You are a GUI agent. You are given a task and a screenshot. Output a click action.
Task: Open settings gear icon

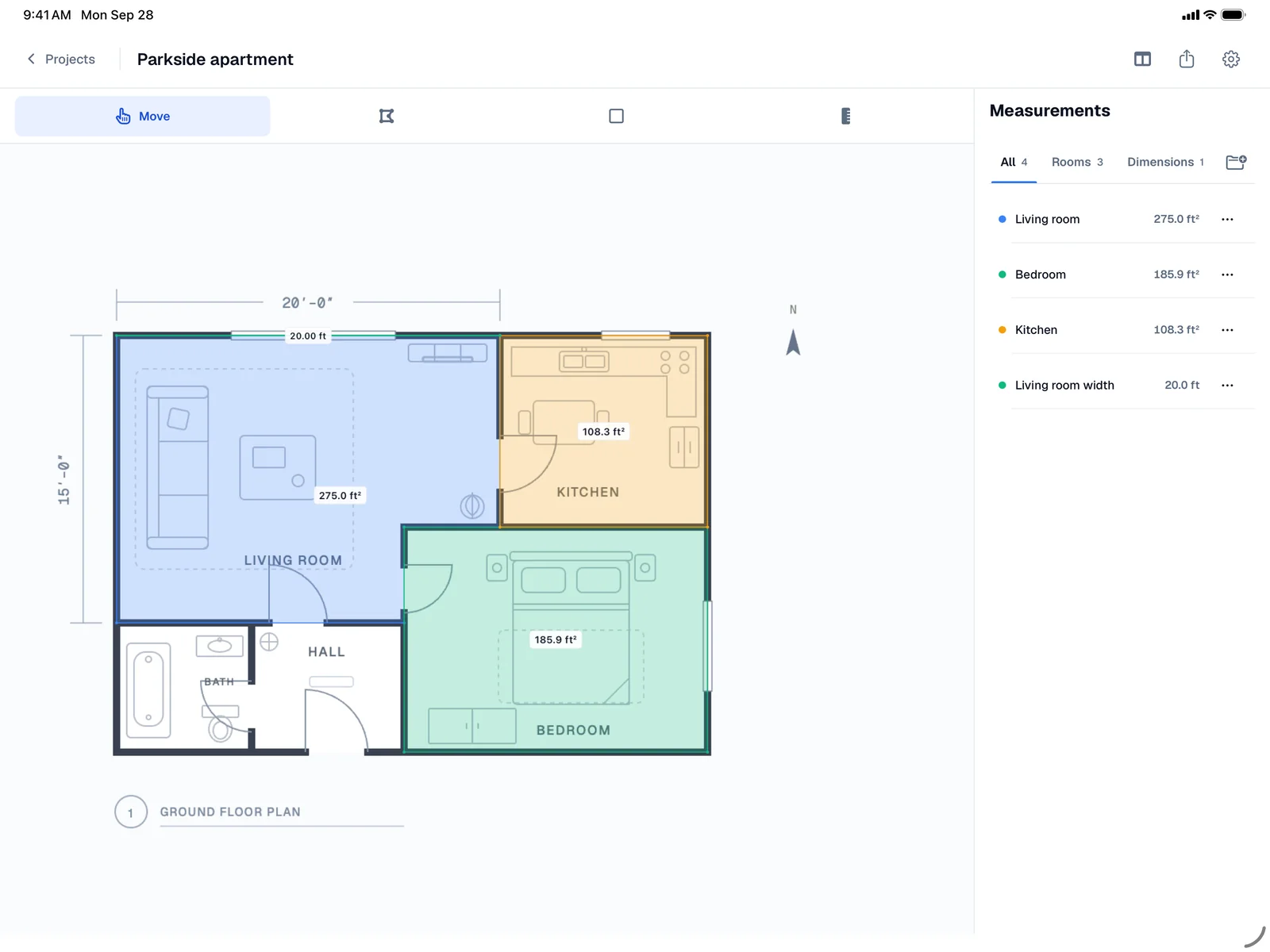tap(1231, 59)
